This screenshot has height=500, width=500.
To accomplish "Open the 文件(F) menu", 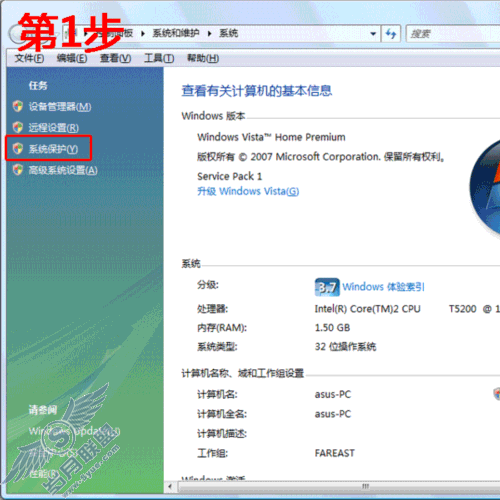I will (x=29, y=58).
